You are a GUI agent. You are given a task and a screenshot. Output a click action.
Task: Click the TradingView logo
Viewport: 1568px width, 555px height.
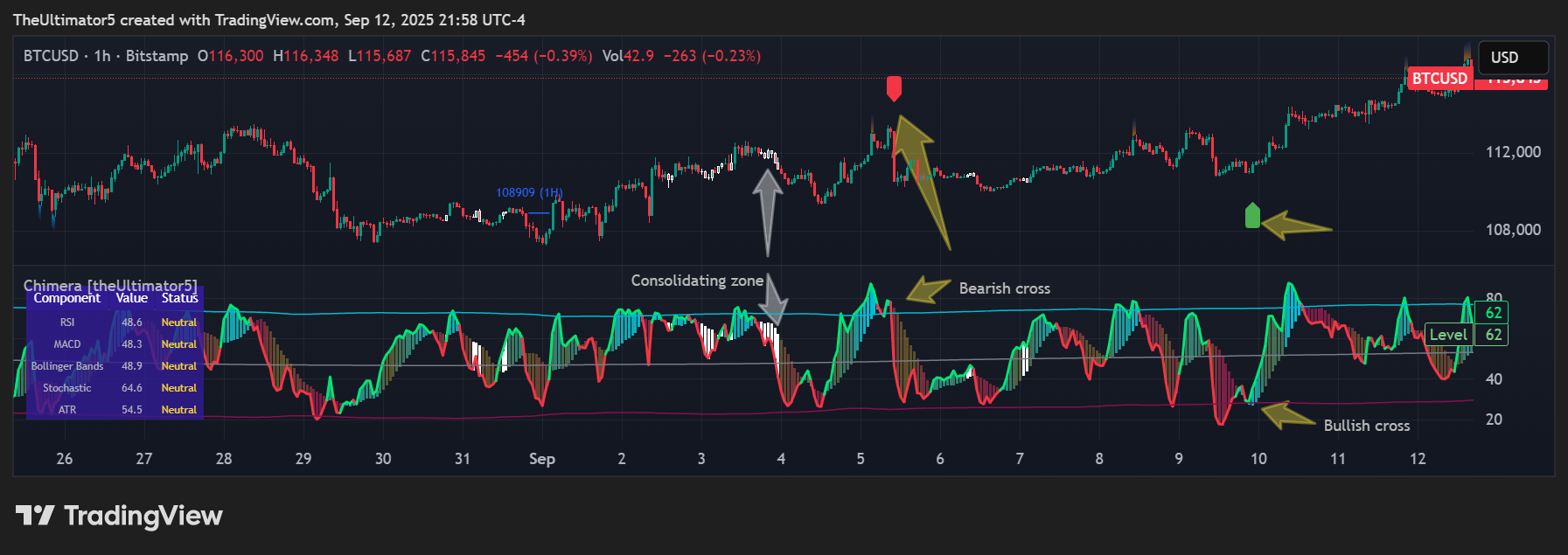pyautogui.click(x=120, y=516)
